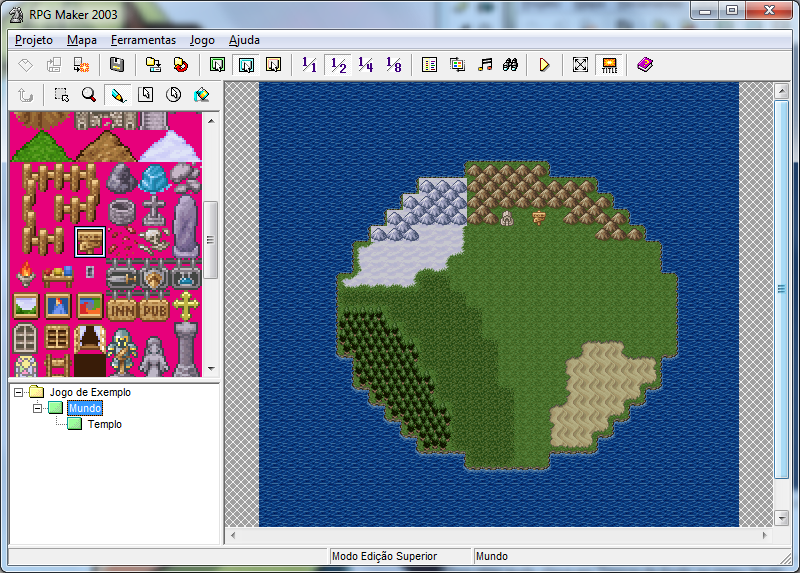This screenshot has height=573, width=800.
Task: Click the Open Project toolbar icon
Action: pos(53,65)
